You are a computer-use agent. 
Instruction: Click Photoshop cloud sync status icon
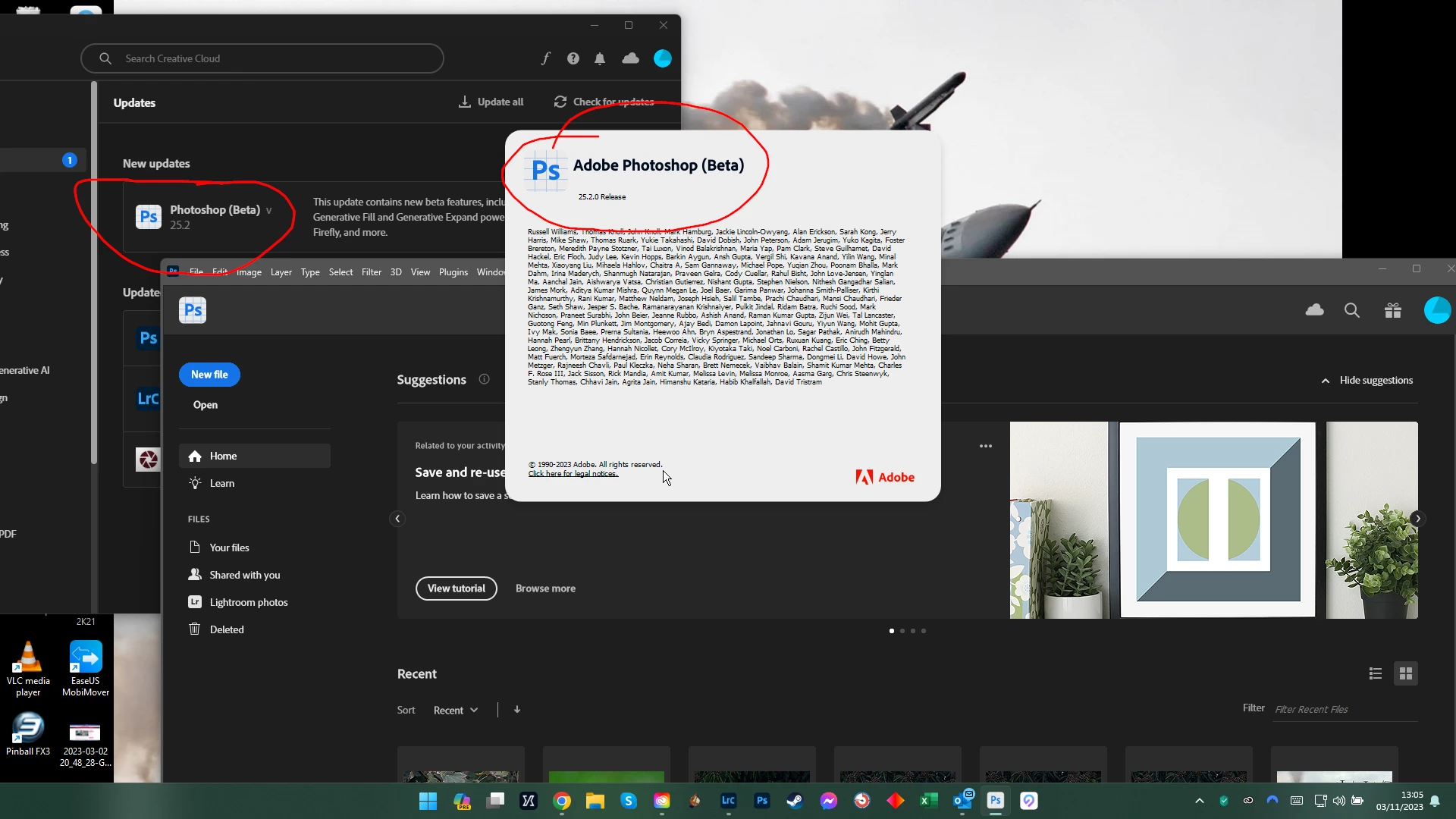pyautogui.click(x=1314, y=310)
